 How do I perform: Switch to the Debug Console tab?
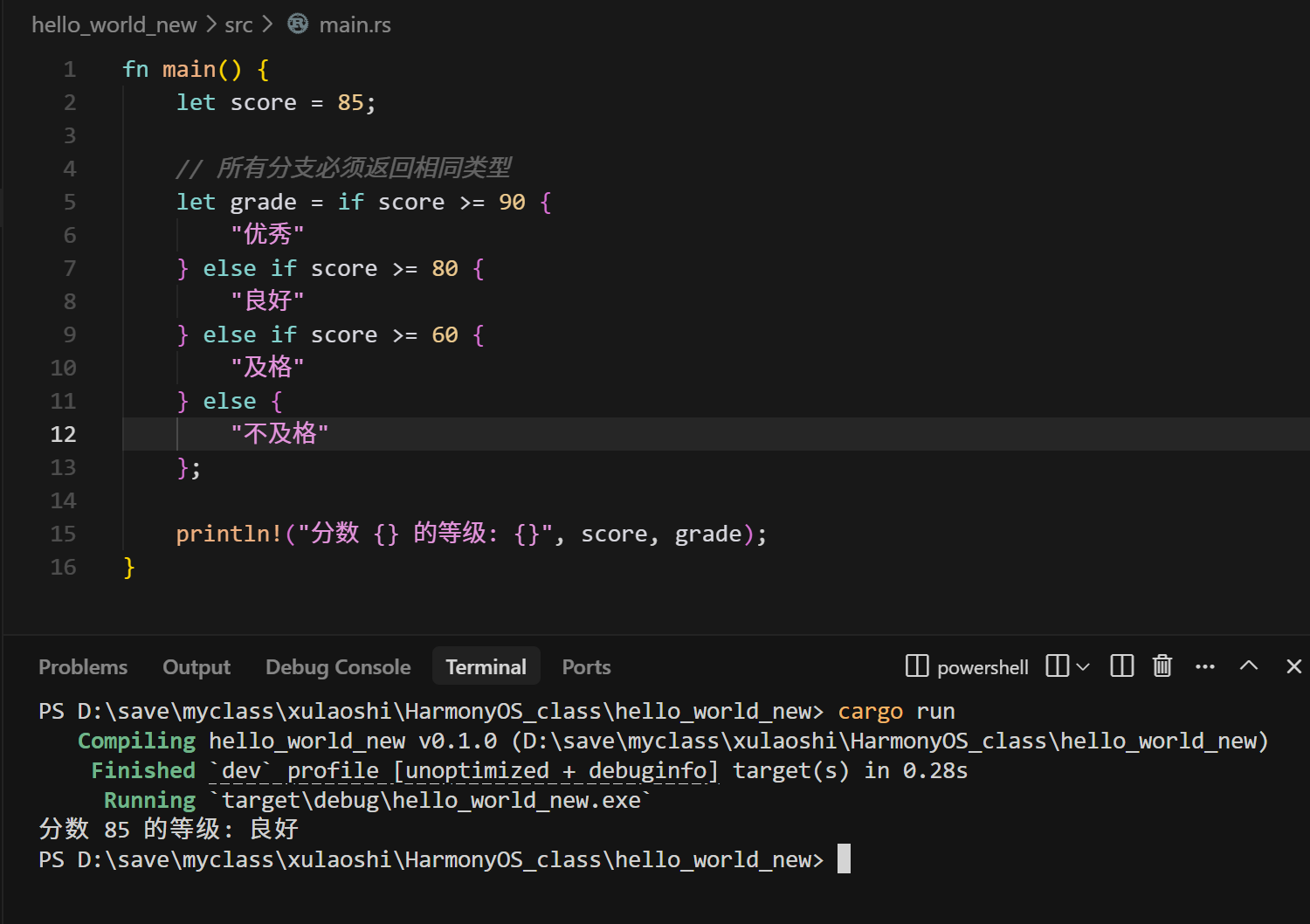[338, 667]
